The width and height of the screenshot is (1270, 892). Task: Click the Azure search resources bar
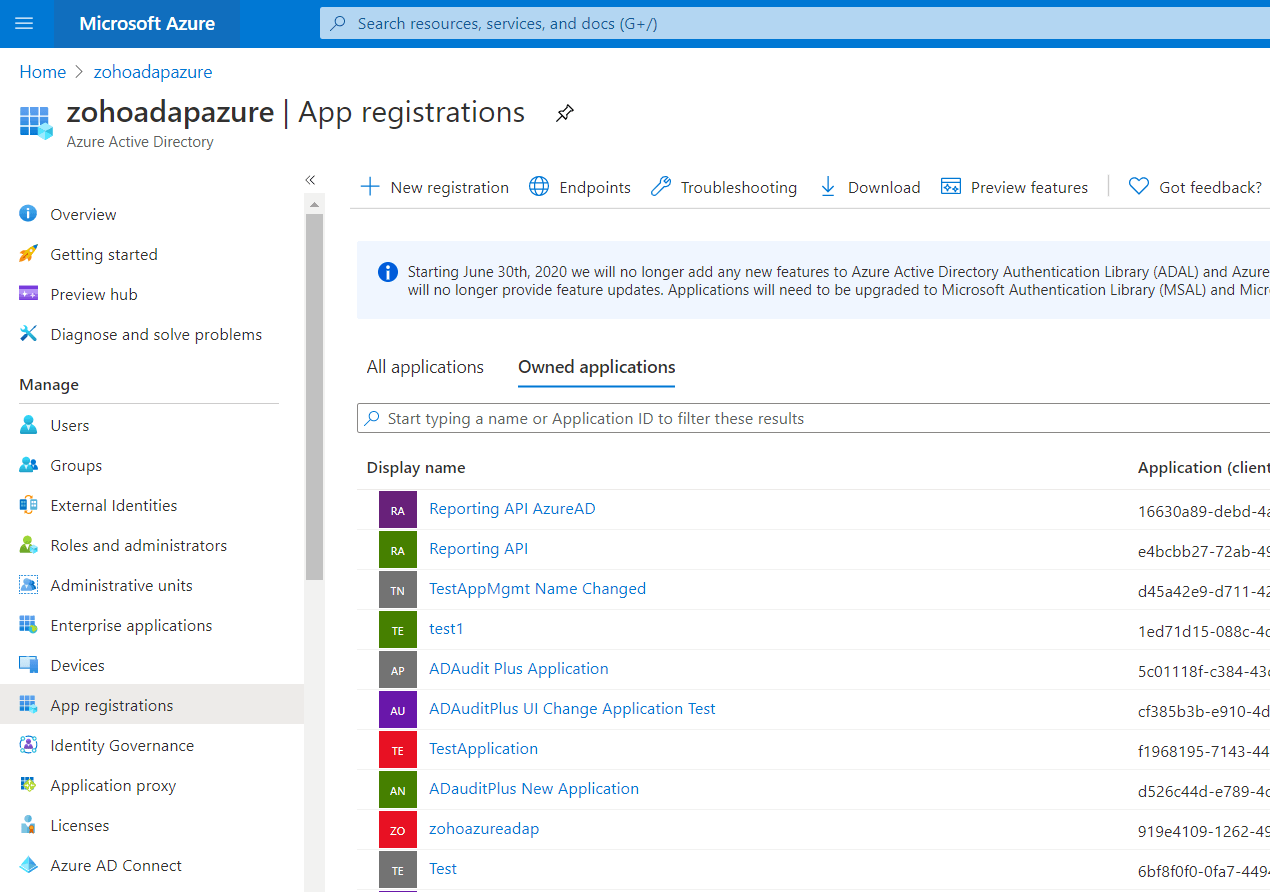790,24
